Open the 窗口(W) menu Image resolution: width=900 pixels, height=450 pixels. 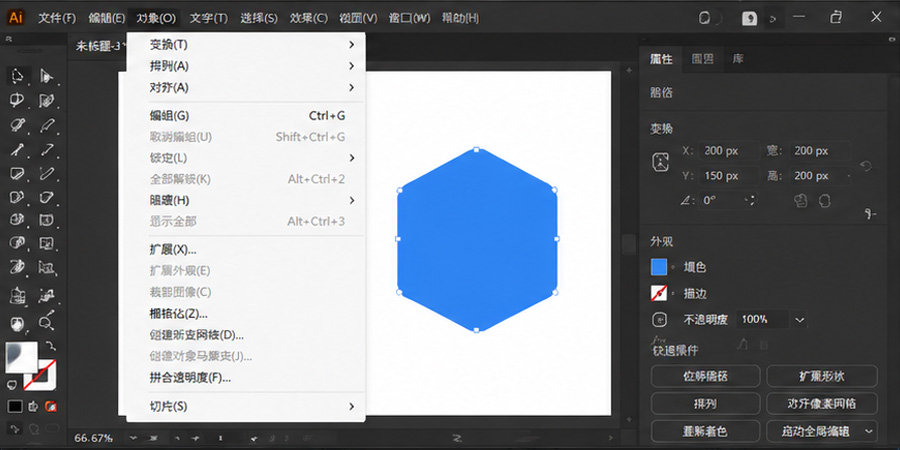[x=409, y=18]
